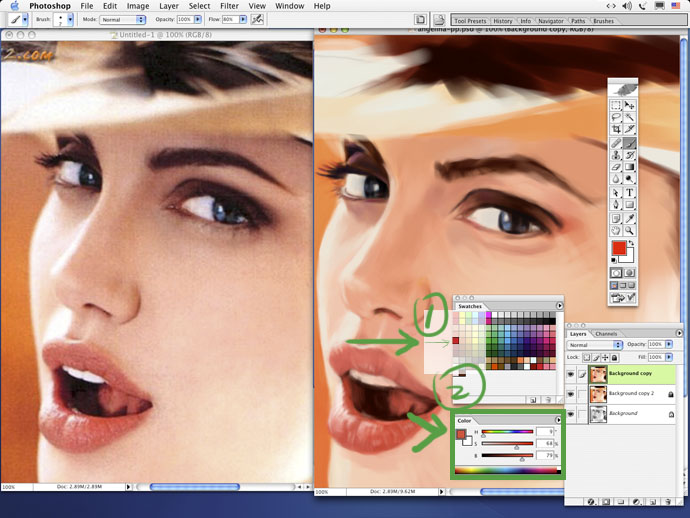Viewport: 690px width, 518px height.
Task: Open the Layers panel menu
Action: point(679,333)
